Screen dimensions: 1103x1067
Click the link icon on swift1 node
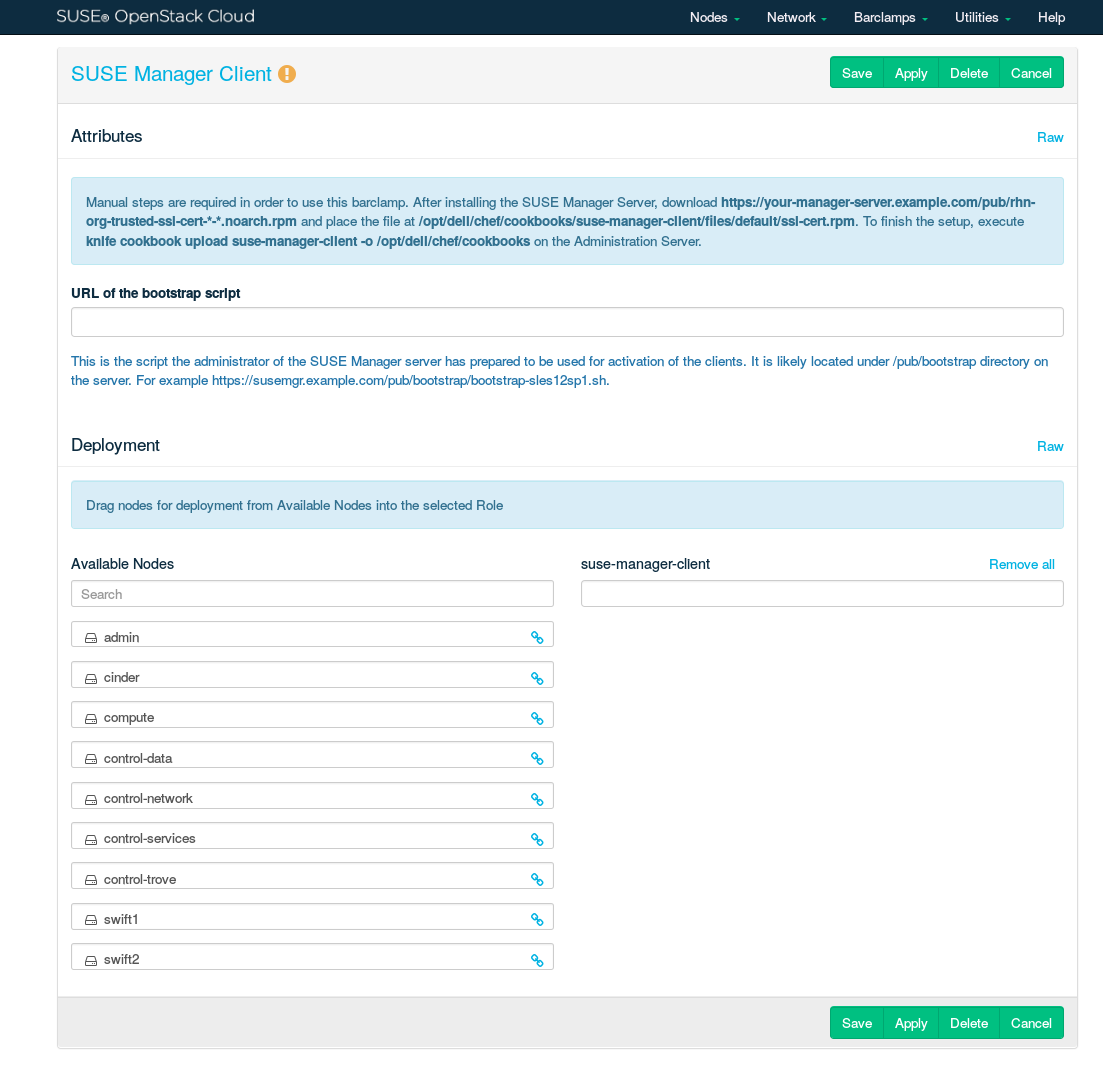tap(537, 920)
